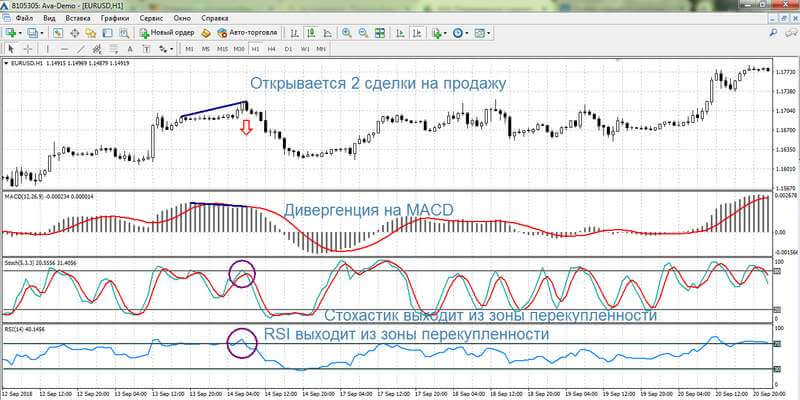Switch chart to Japanese candlesticks

[311, 33]
